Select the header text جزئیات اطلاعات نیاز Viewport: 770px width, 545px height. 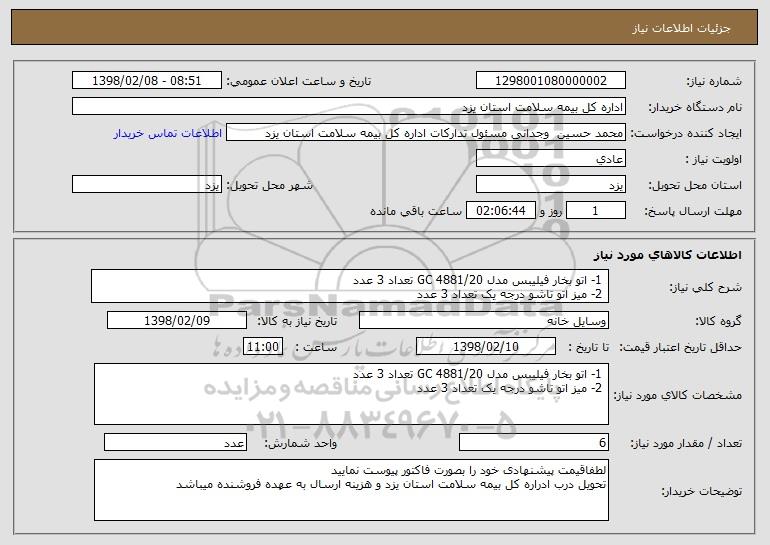click(x=681, y=28)
